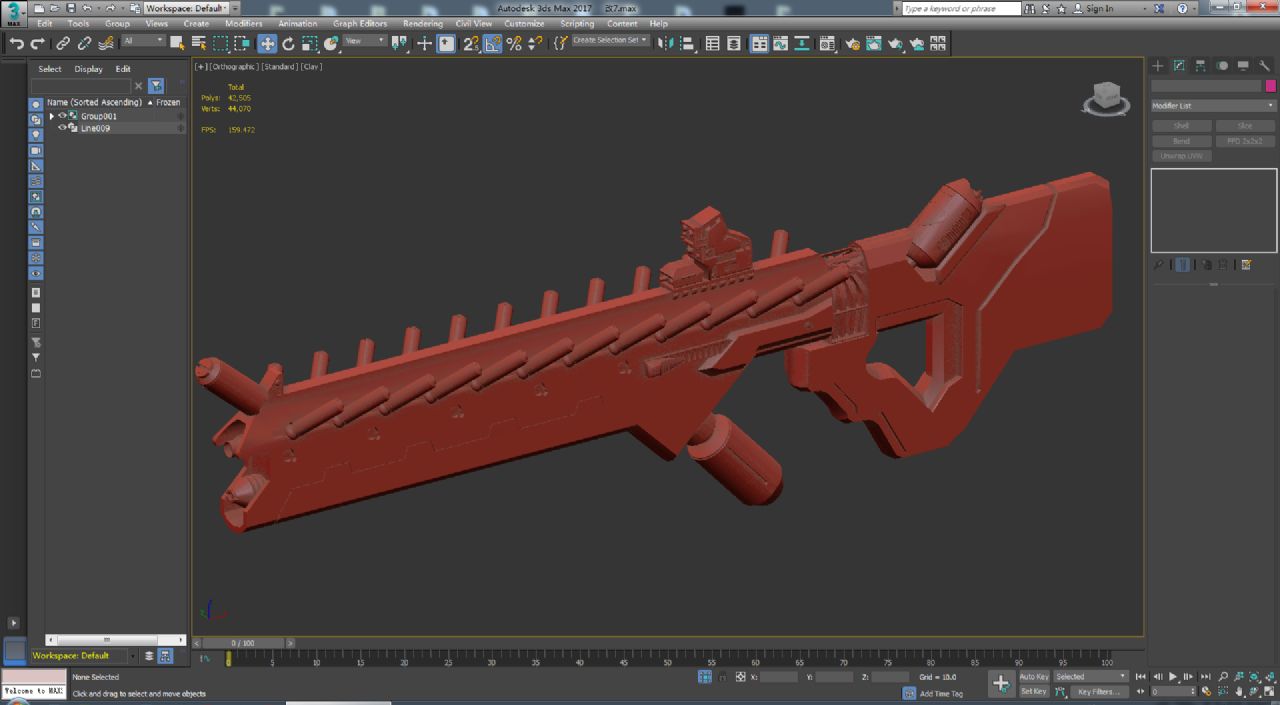The width and height of the screenshot is (1280, 705).
Task: Open Select by Name dialog icon
Action: pyautogui.click(x=198, y=43)
